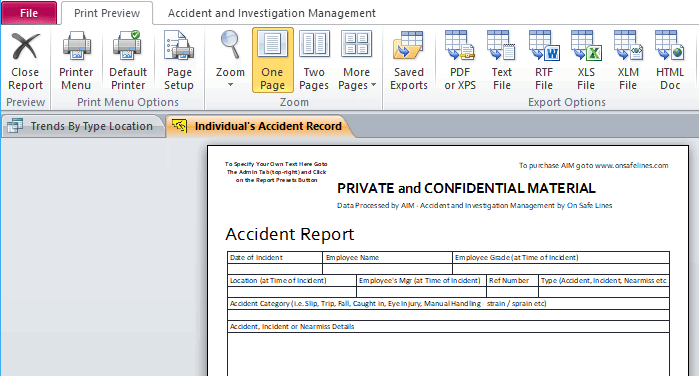Image resolution: width=699 pixels, height=376 pixels.
Task: Export report to XLS File
Action: tap(586, 61)
